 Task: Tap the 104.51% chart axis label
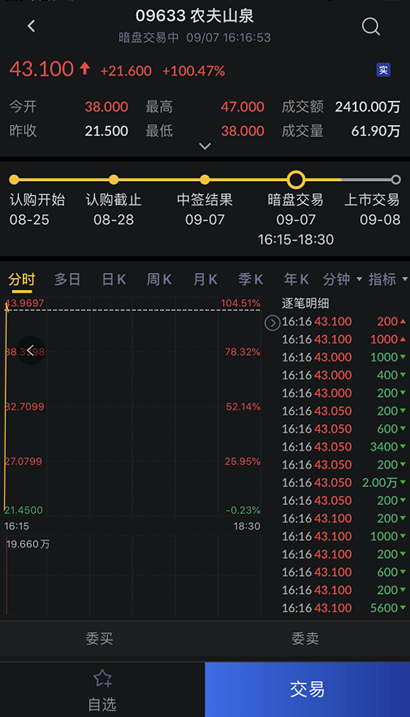point(240,303)
